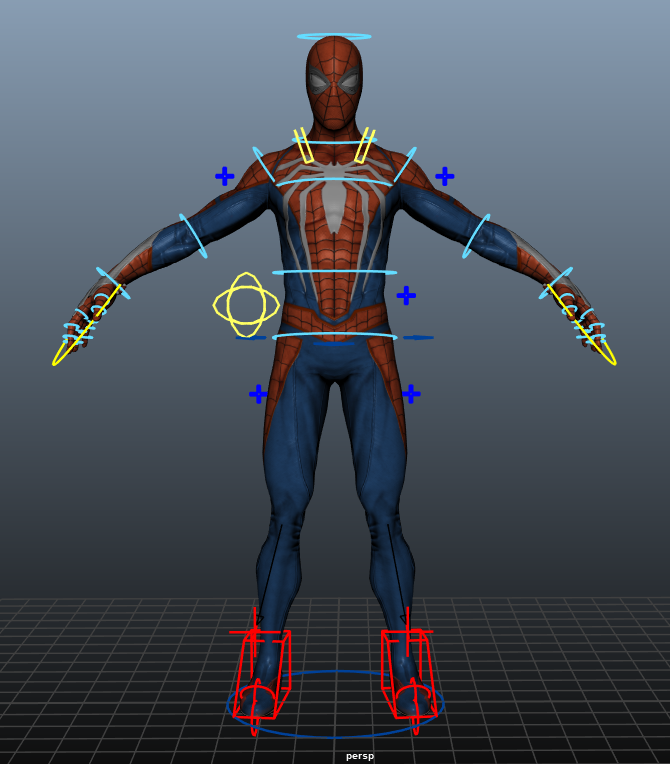Click the blue plus locator beside screen-left thigh
Image resolution: width=670 pixels, height=764 pixels.
[258, 394]
